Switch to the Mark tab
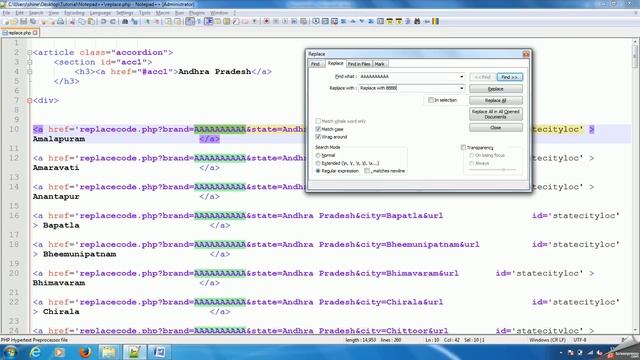640x360 pixels. (x=380, y=64)
